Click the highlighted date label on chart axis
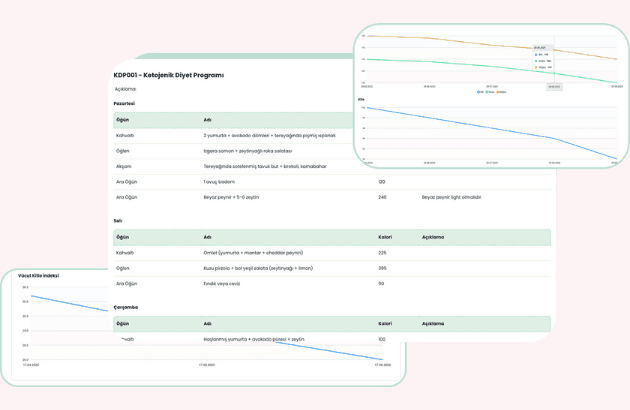Viewport: 630px width, 410px height. pyautogui.click(x=553, y=86)
